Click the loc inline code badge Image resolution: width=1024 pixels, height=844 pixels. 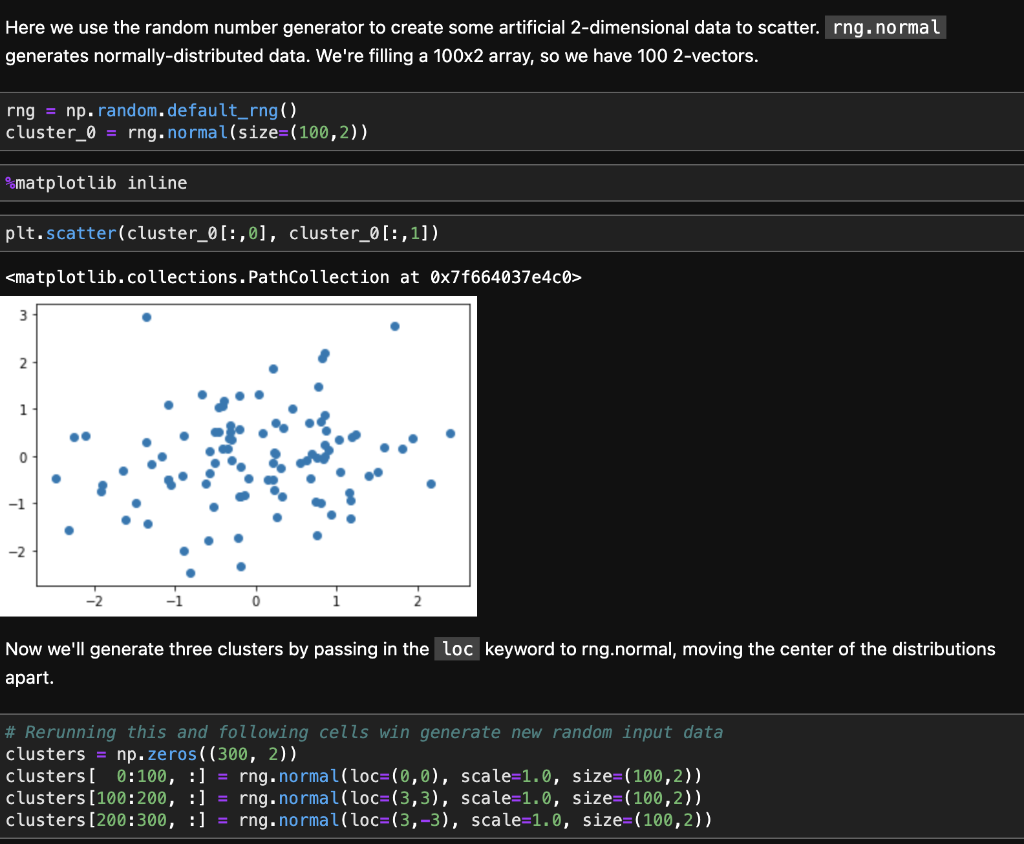tap(456, 649)
